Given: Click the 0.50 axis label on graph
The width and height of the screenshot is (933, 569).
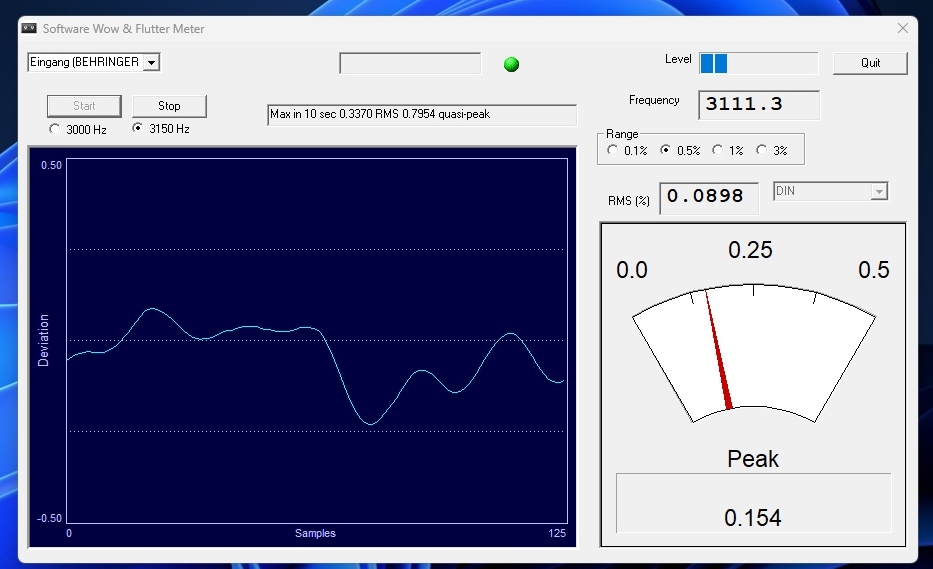Looking at the screenshot, I should (51, 165).
